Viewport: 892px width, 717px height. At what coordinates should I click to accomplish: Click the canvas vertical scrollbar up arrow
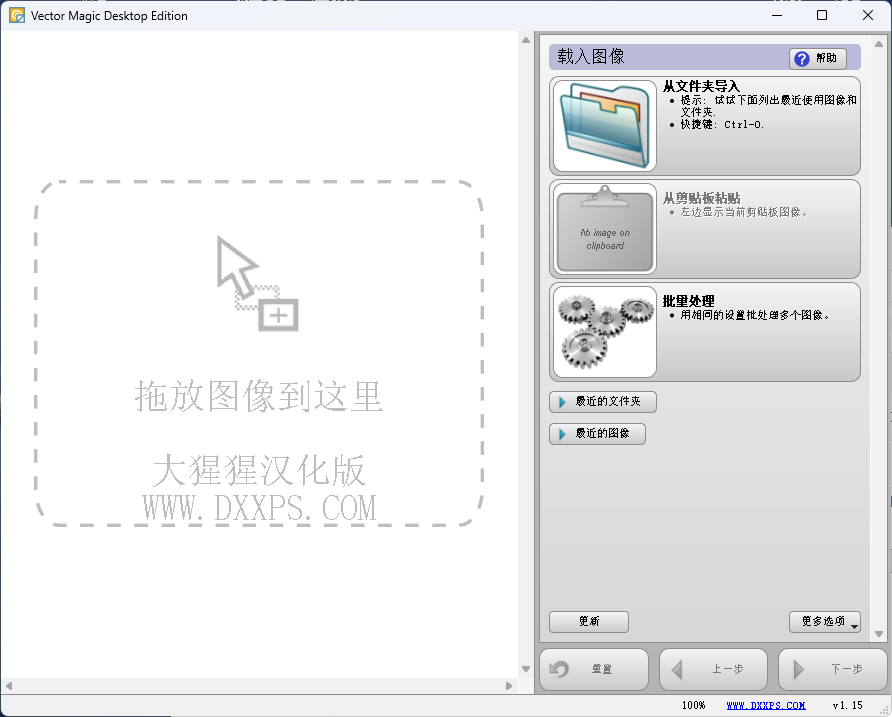(x=526, y=40)
